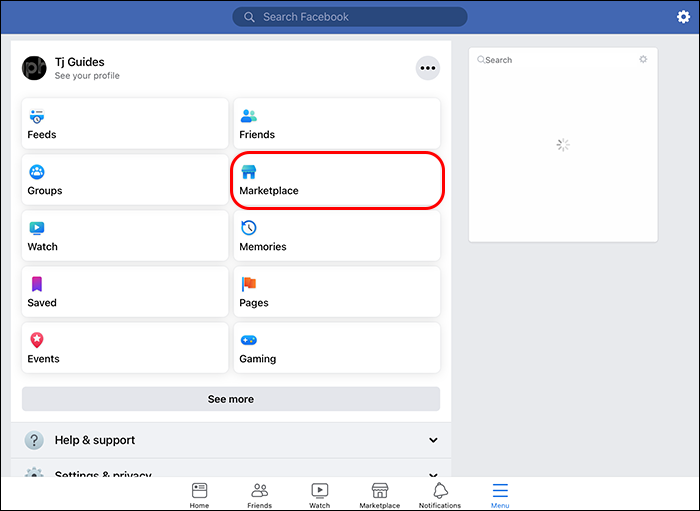Open the Marketplace label in the grid
This screenshot has height=511, width=700.
(x=269, y=191)
